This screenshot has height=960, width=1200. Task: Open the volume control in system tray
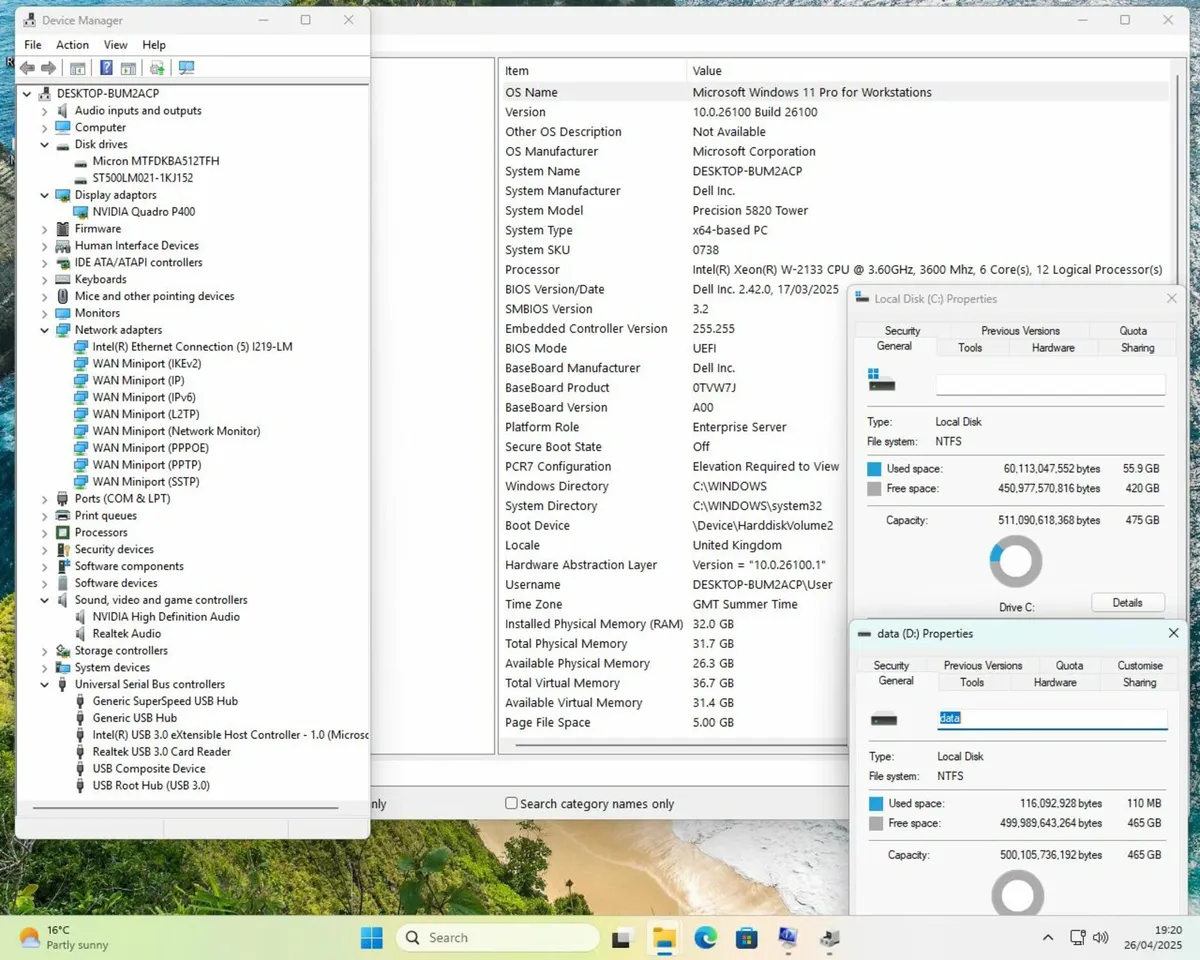click(x=1101, y=938)
